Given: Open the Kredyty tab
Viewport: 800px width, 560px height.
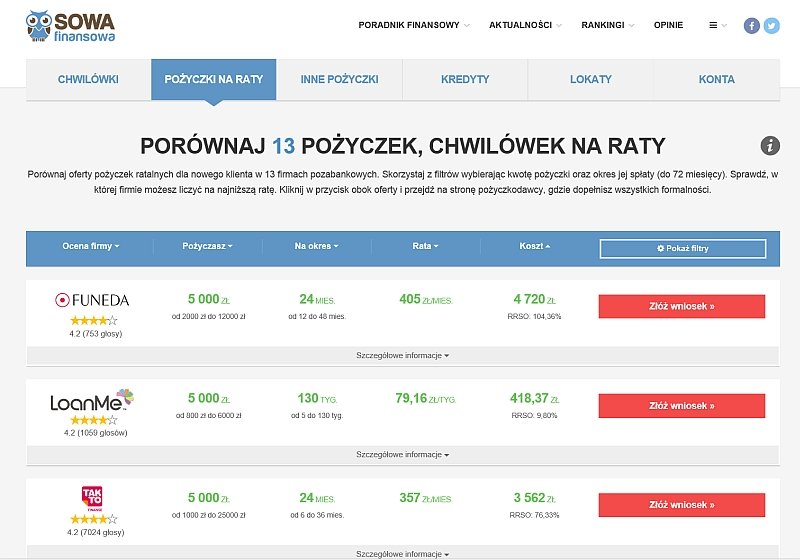Looking at the screenshot, I should pos(465,80).
